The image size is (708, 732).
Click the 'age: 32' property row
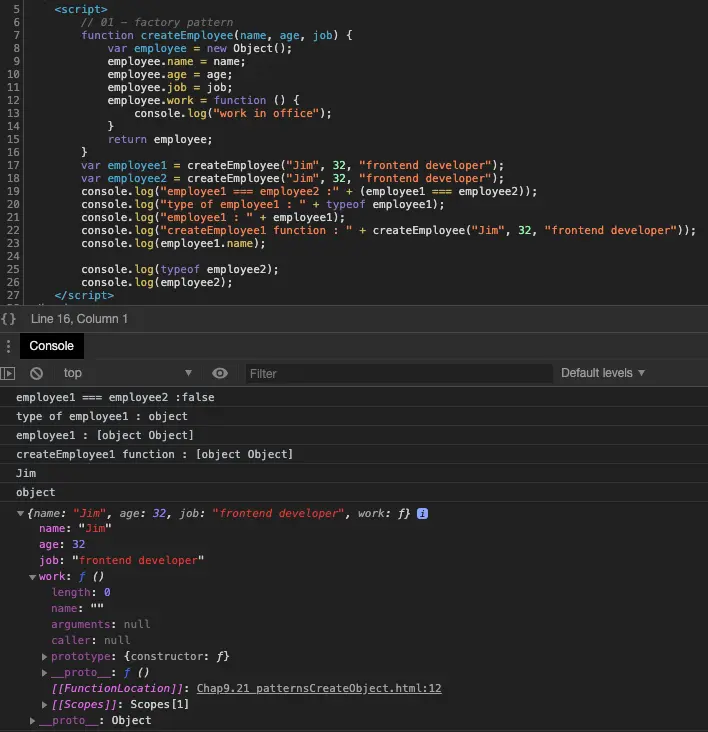[x=62, y=544]
